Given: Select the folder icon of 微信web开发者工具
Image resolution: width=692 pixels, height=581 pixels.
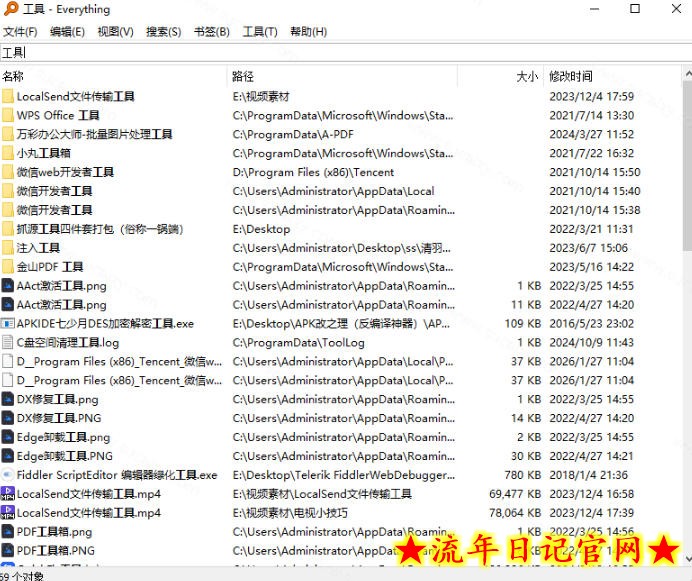Looking at the screenshot, I should click(8, 172).
